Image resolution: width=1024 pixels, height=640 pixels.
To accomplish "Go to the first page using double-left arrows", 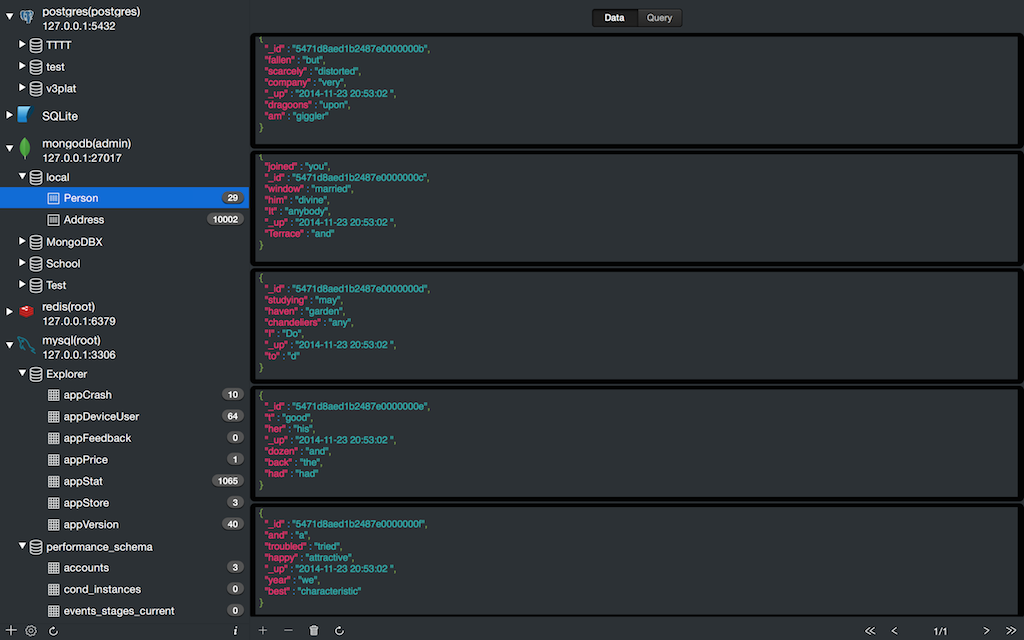I will pos(870,631).
